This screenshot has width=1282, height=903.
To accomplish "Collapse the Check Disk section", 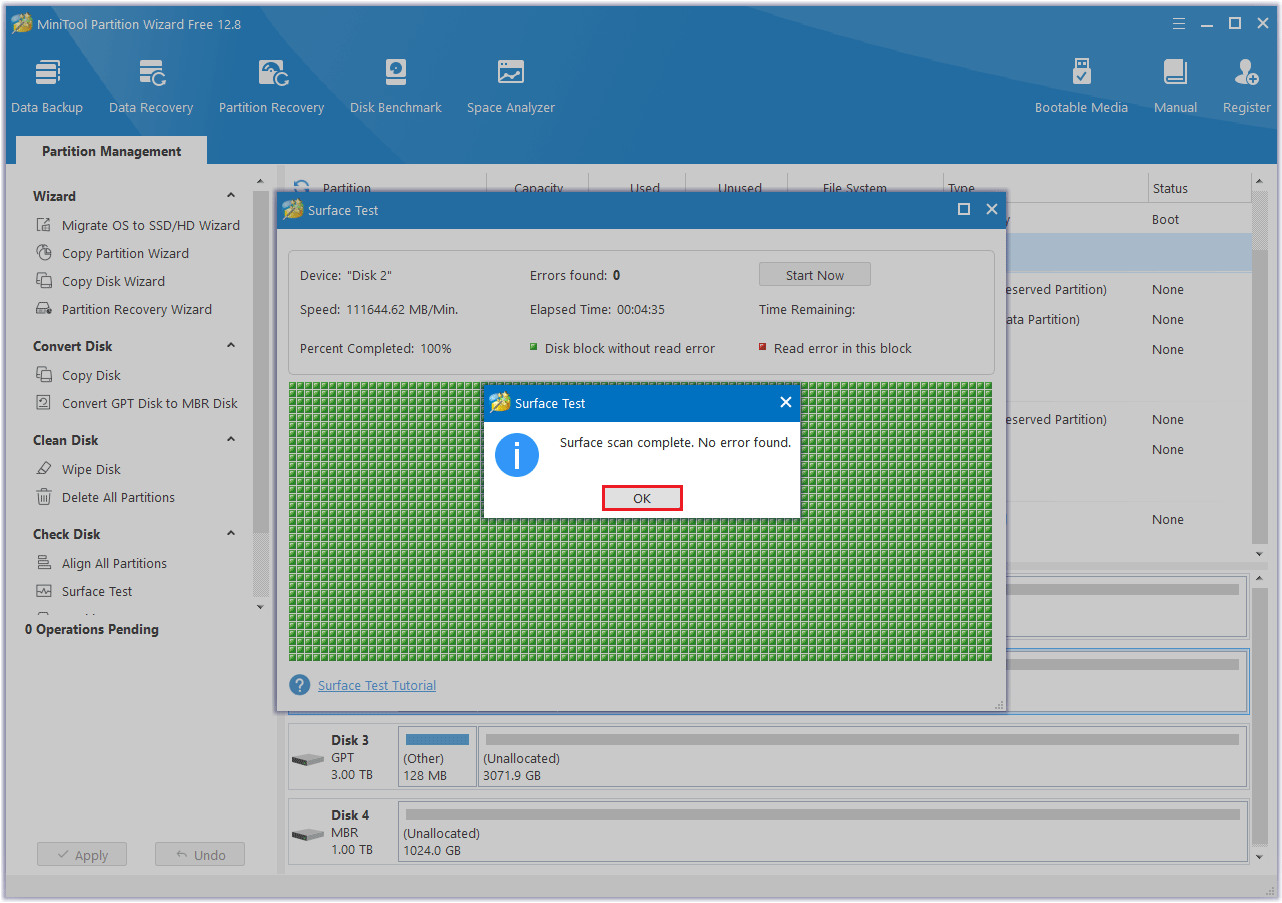I will (x=231, y=534).
